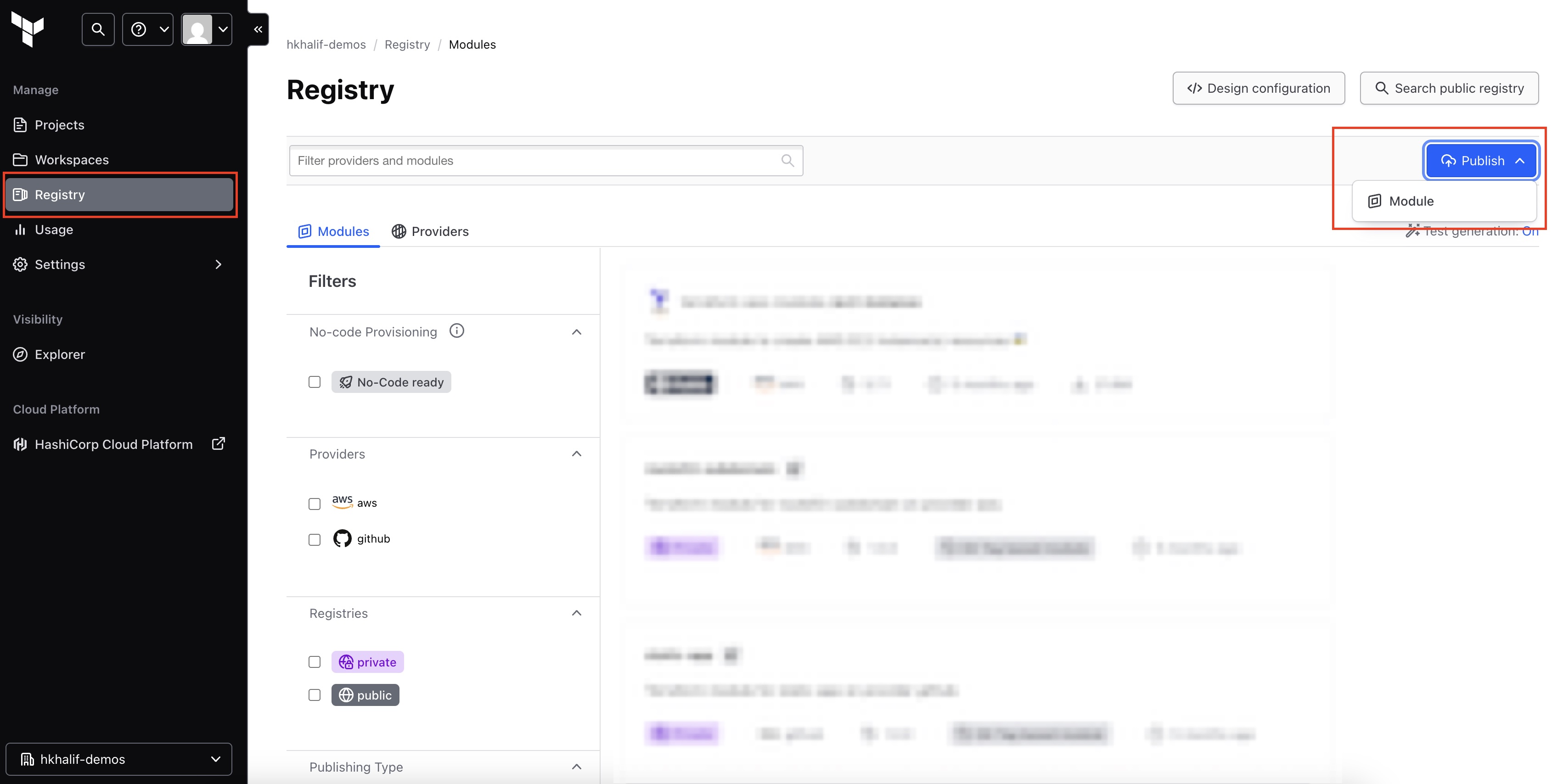Click the search icon in filter field
Viewport: 1563px width, 784px height.
click(787, 161)
